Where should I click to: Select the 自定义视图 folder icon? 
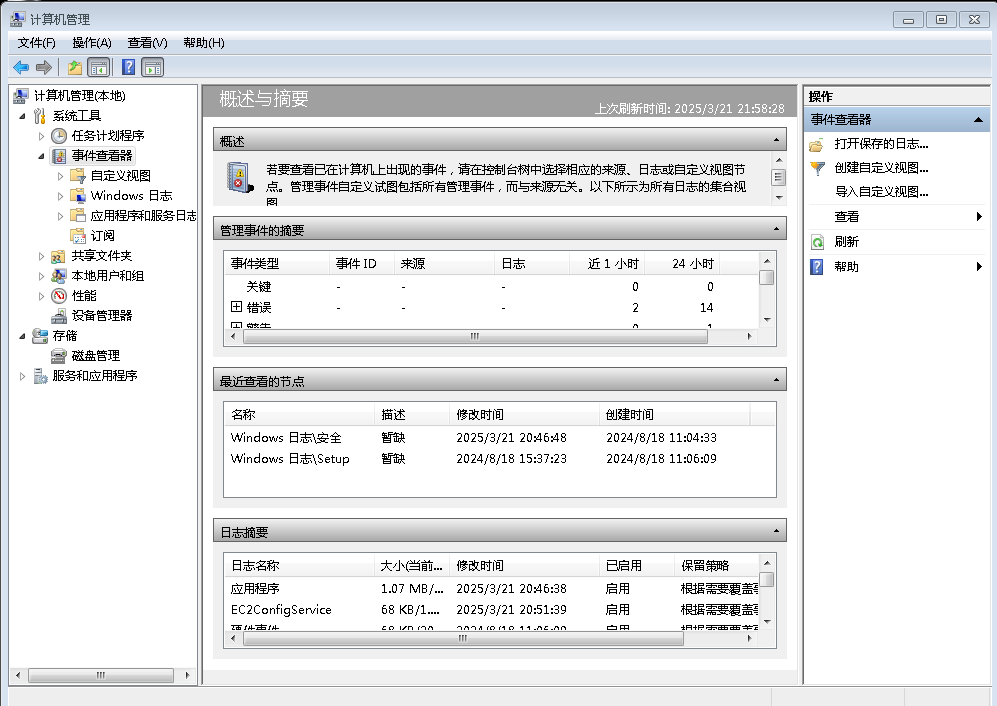point(78,176)
